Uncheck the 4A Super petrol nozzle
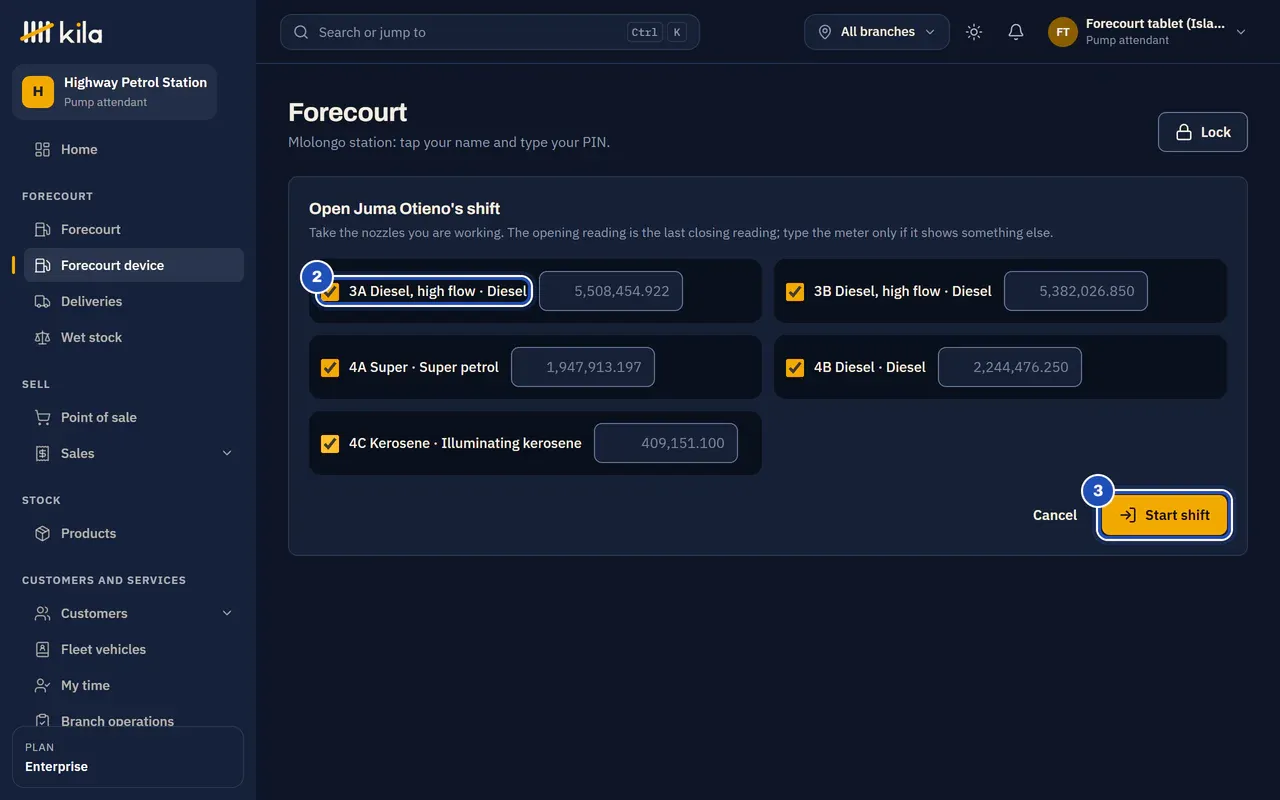1280x800 pixels. (x=330, y=367)
